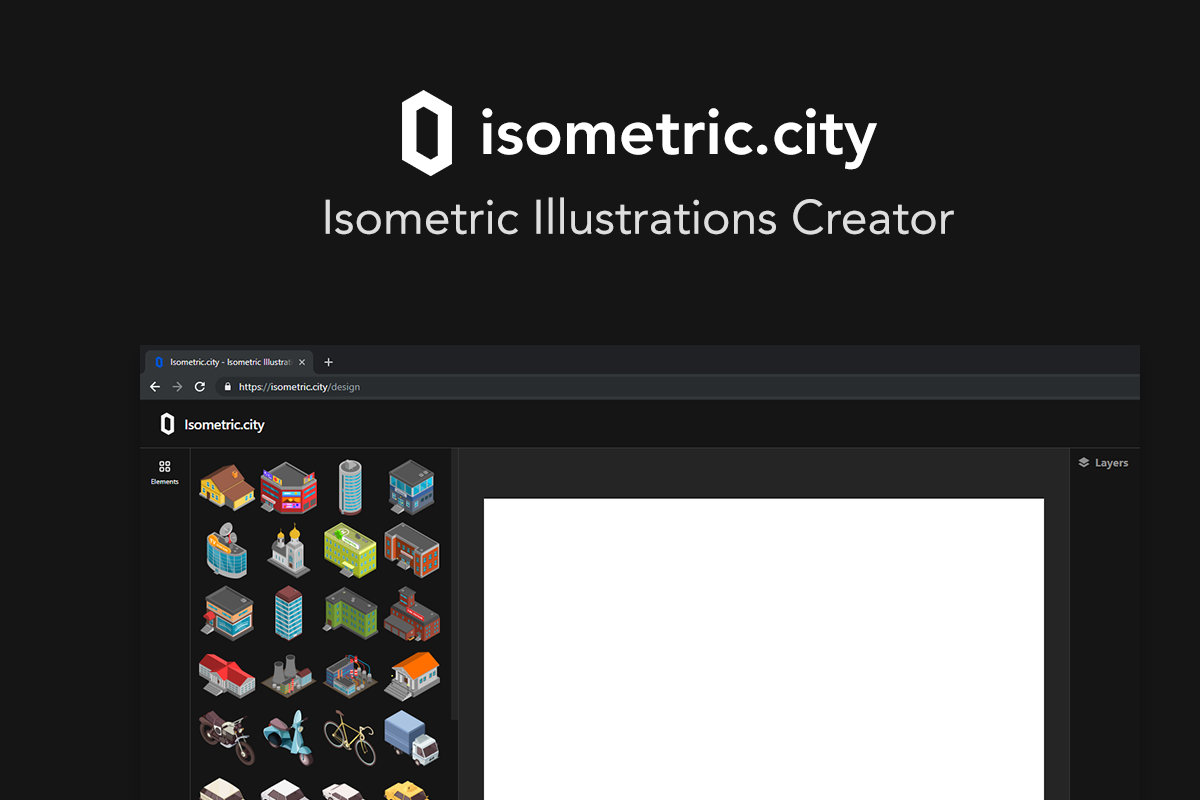Select the red shopping mall building
1200x800 pixels.
point(289,487)
